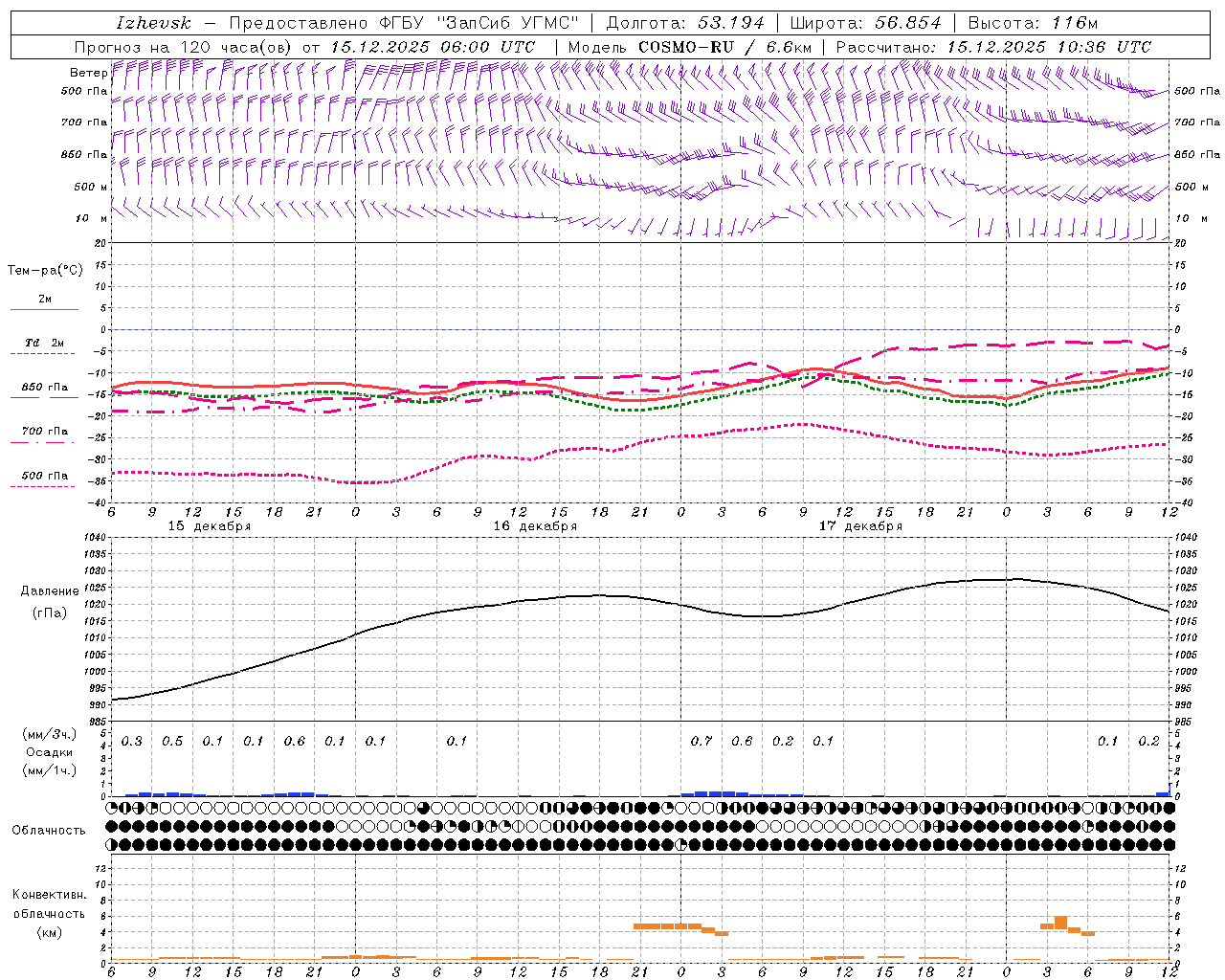Click the "0.7" precipitation value
1225x980 pixels.
[x=702, y=742]
